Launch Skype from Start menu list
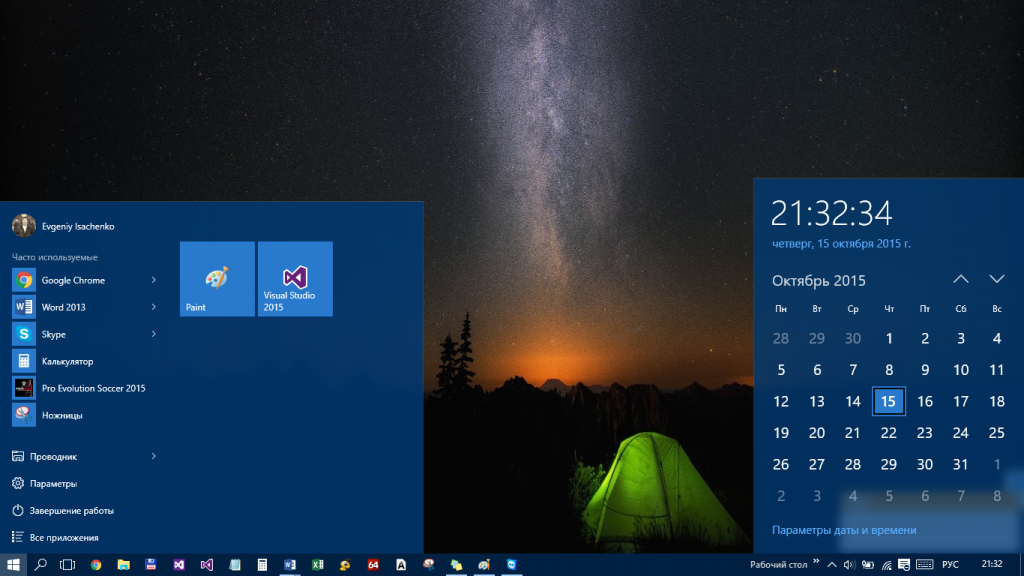Viewport: 1024px width, 576px height. coord(85,334)
